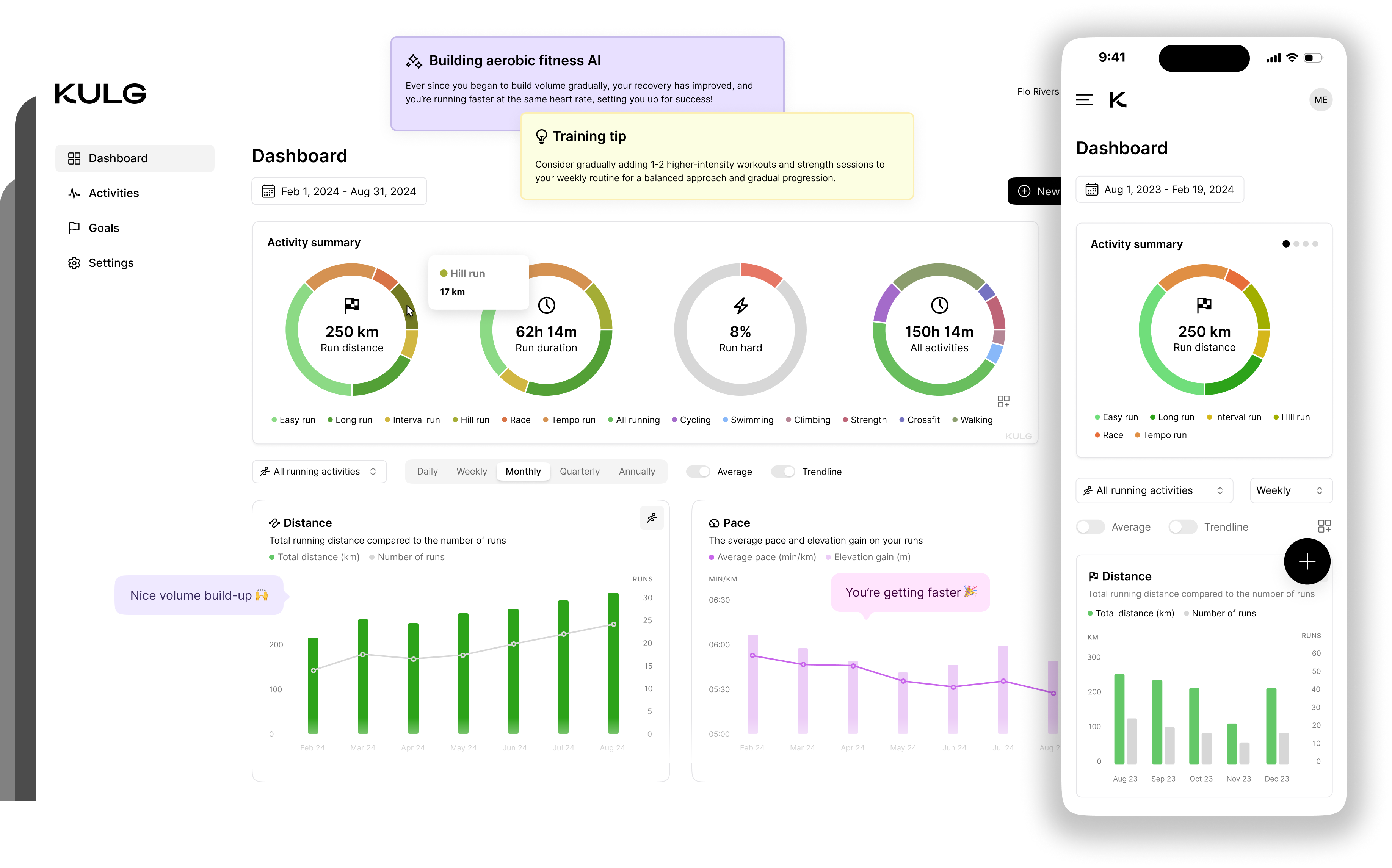
Task: Click the mobile Activity summary first pagination dot
Action: [1286, 244]
